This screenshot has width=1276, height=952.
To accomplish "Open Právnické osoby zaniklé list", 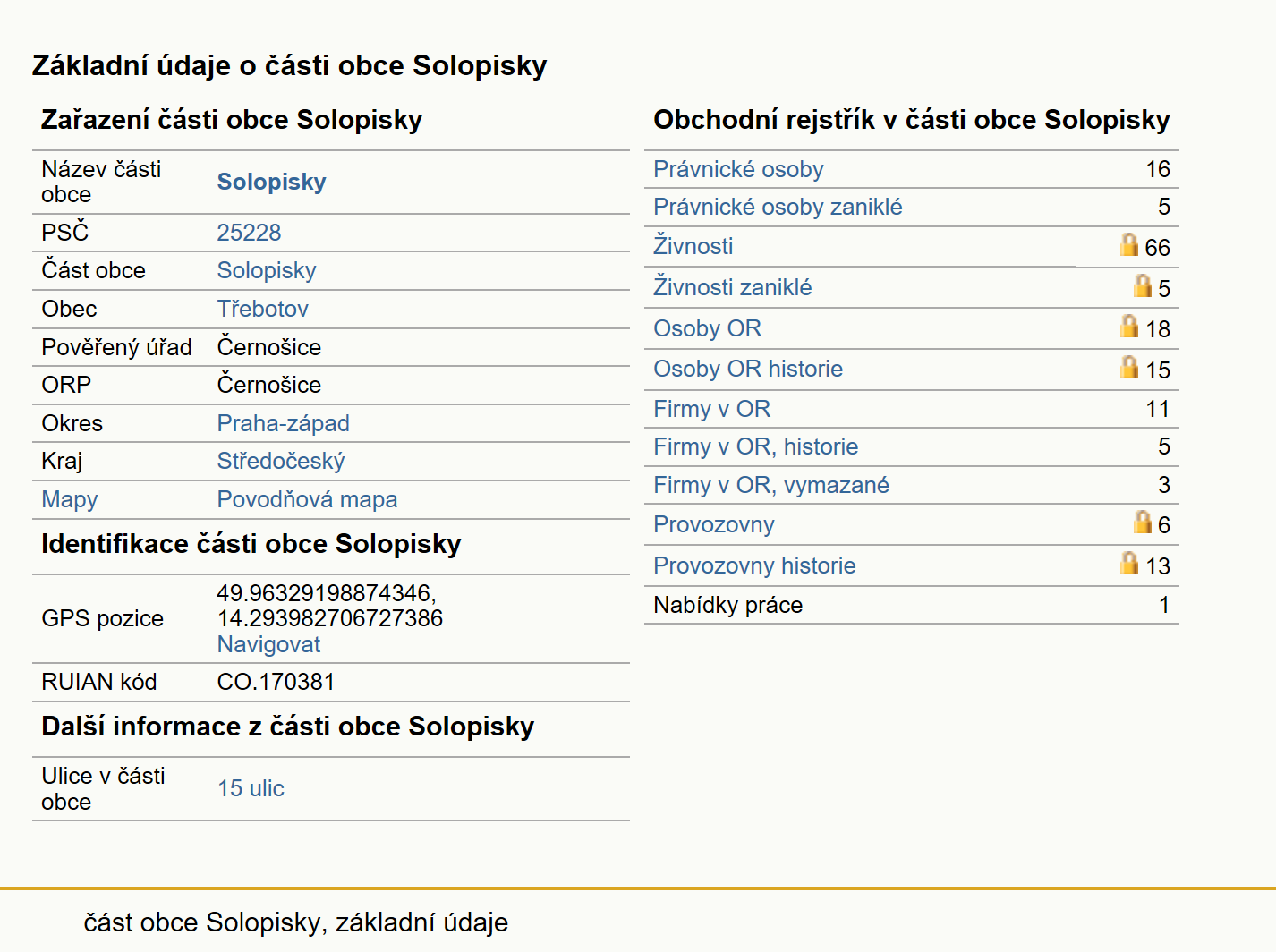I will [x=778, y=207].
